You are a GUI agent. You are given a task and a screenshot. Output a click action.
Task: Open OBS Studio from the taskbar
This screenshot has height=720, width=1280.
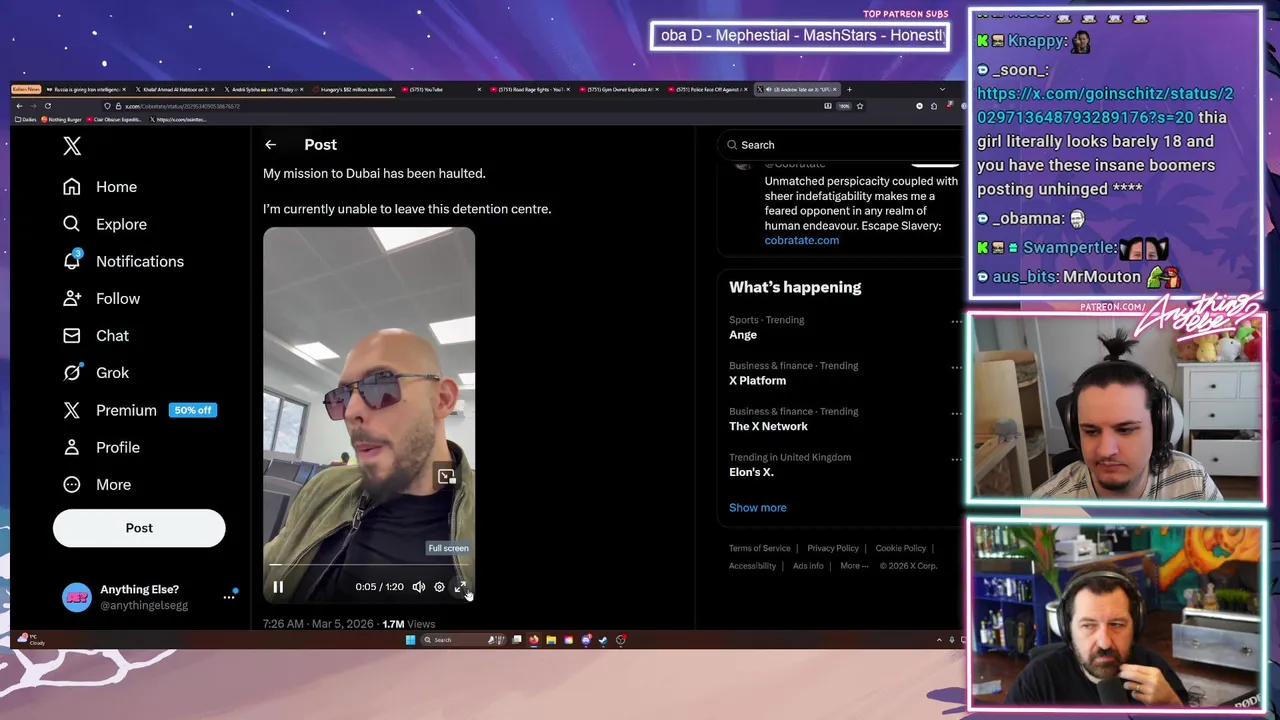tap(621, 640)
